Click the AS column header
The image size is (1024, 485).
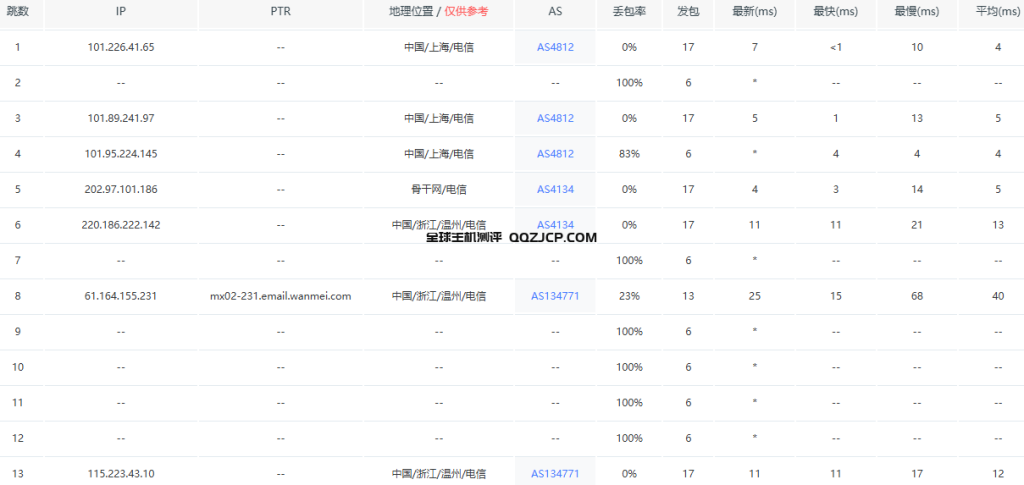coord(555,12)
